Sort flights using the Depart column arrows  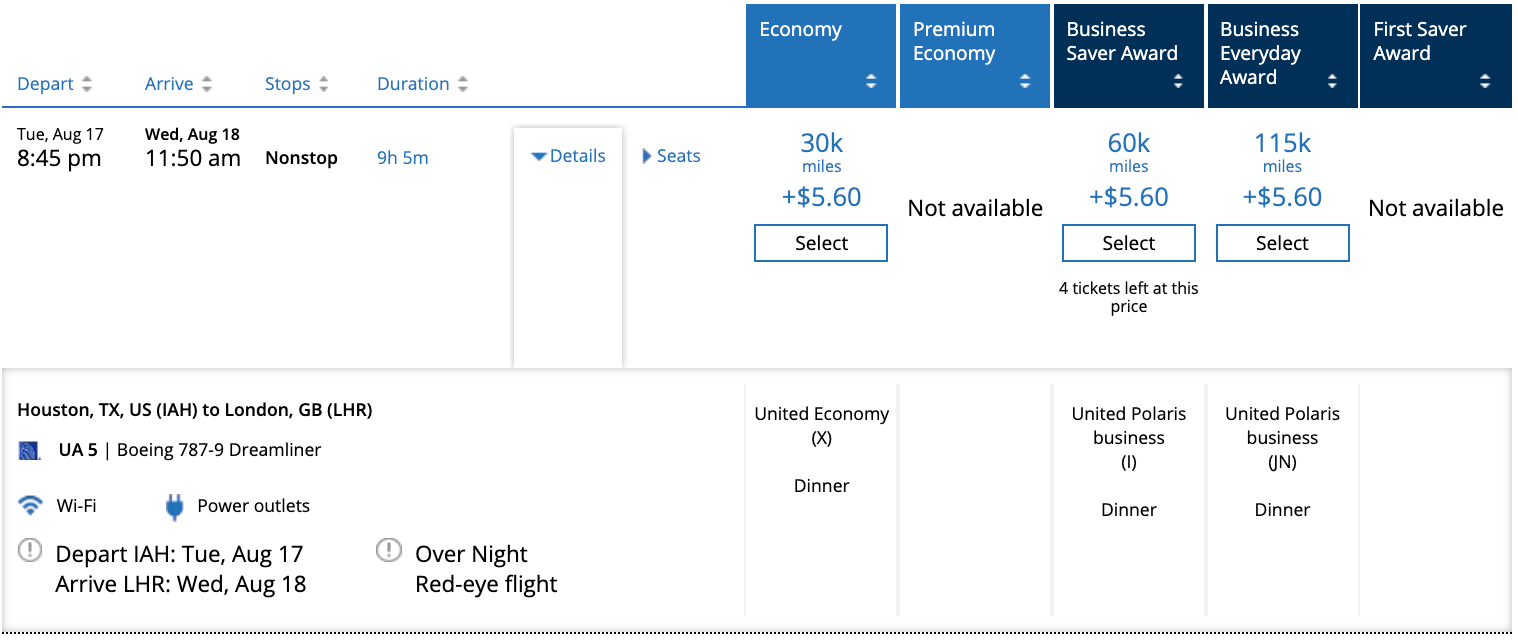(x=89, y=84)
